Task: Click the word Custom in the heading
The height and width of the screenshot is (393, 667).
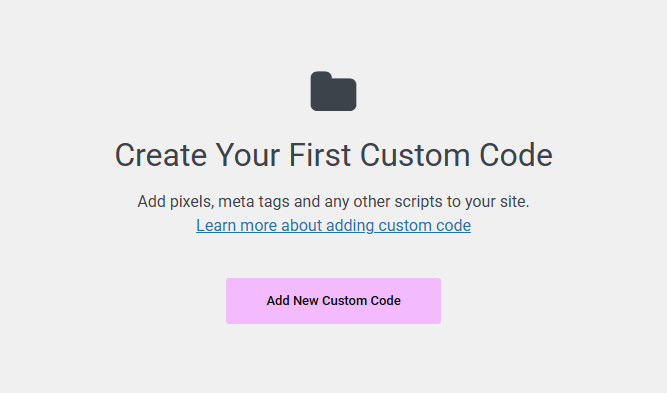Action: [x=415, y=155]
